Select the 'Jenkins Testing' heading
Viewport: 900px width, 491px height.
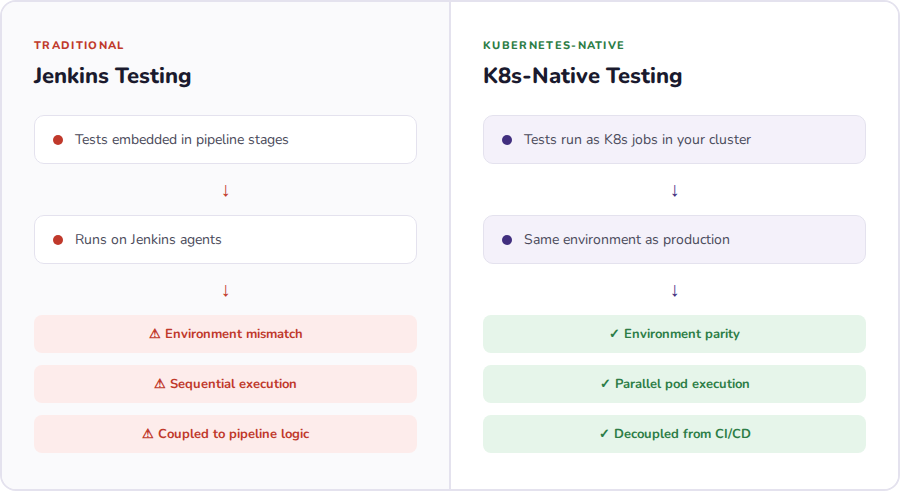(112, 76)
